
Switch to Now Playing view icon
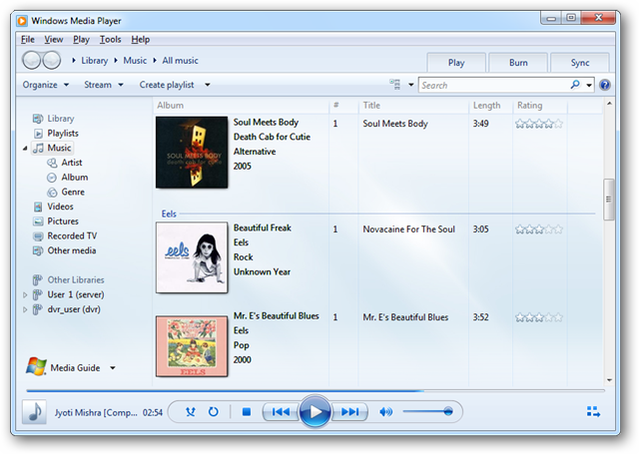coord(593,412)
